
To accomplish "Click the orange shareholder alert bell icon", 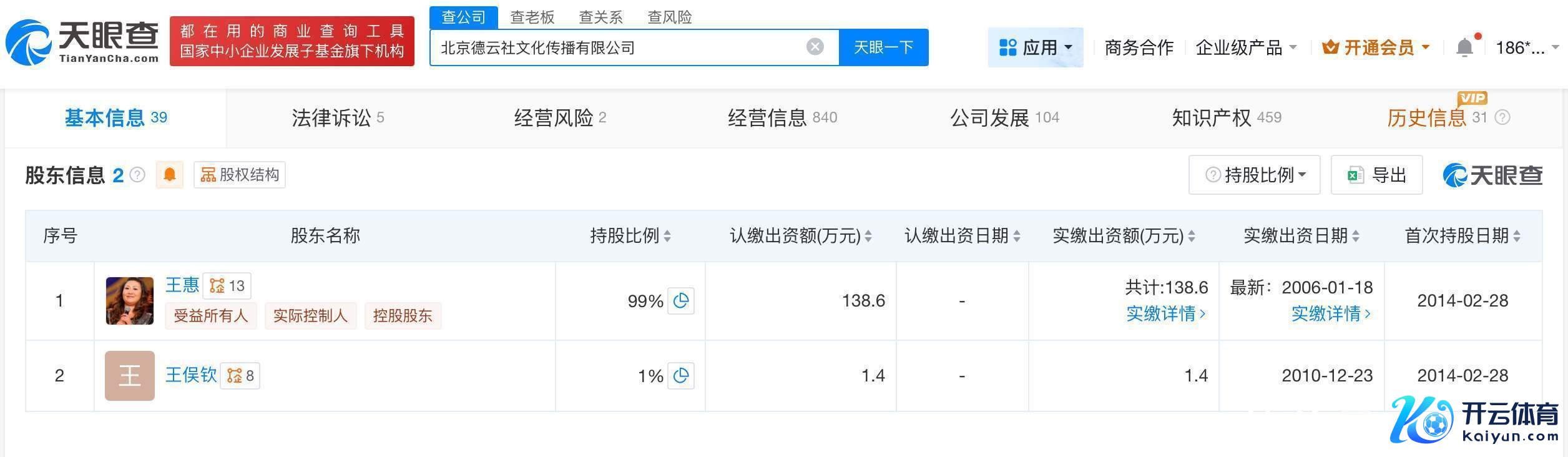I will [169, 175].
